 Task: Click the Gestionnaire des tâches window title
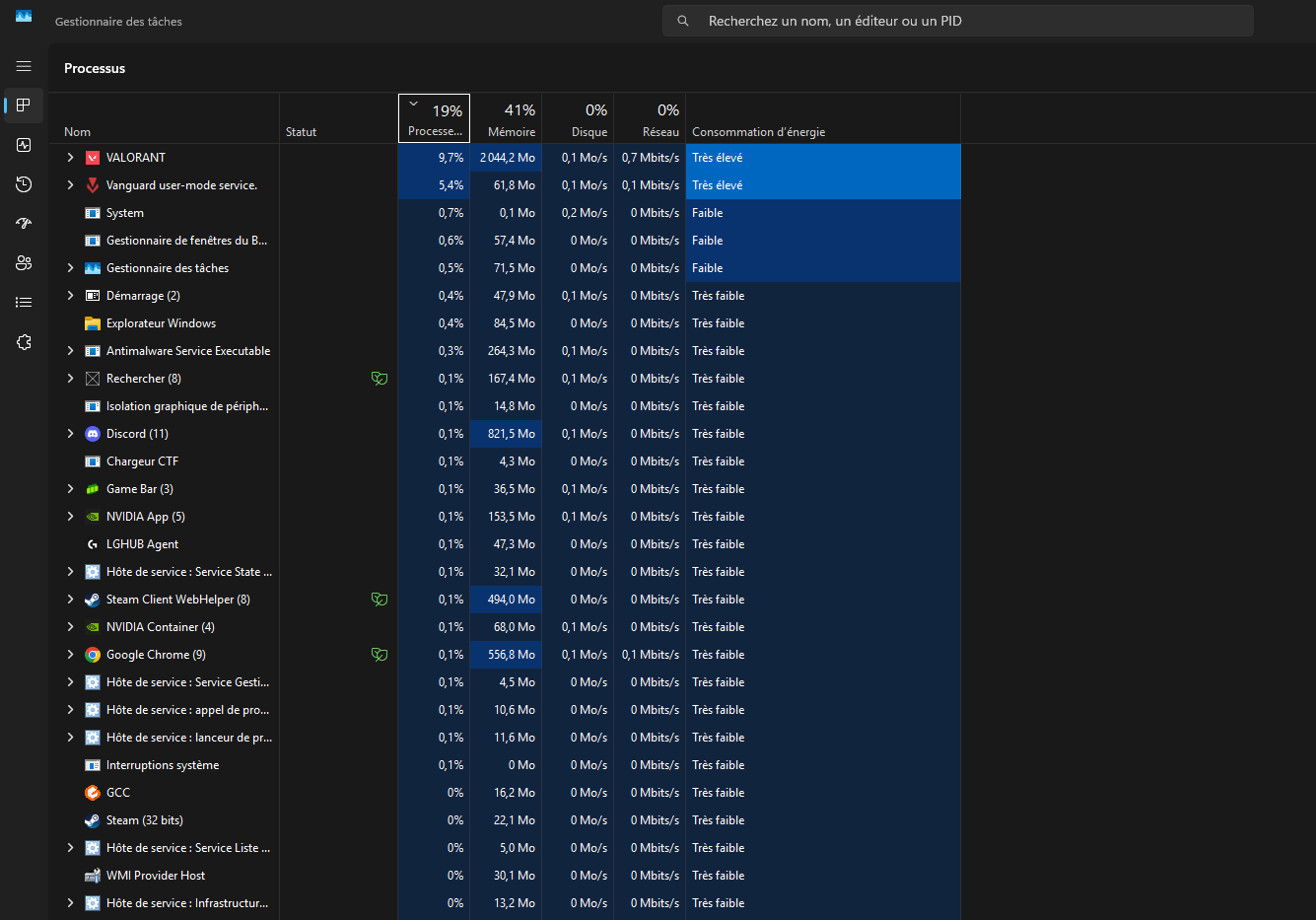pos(118,21)
